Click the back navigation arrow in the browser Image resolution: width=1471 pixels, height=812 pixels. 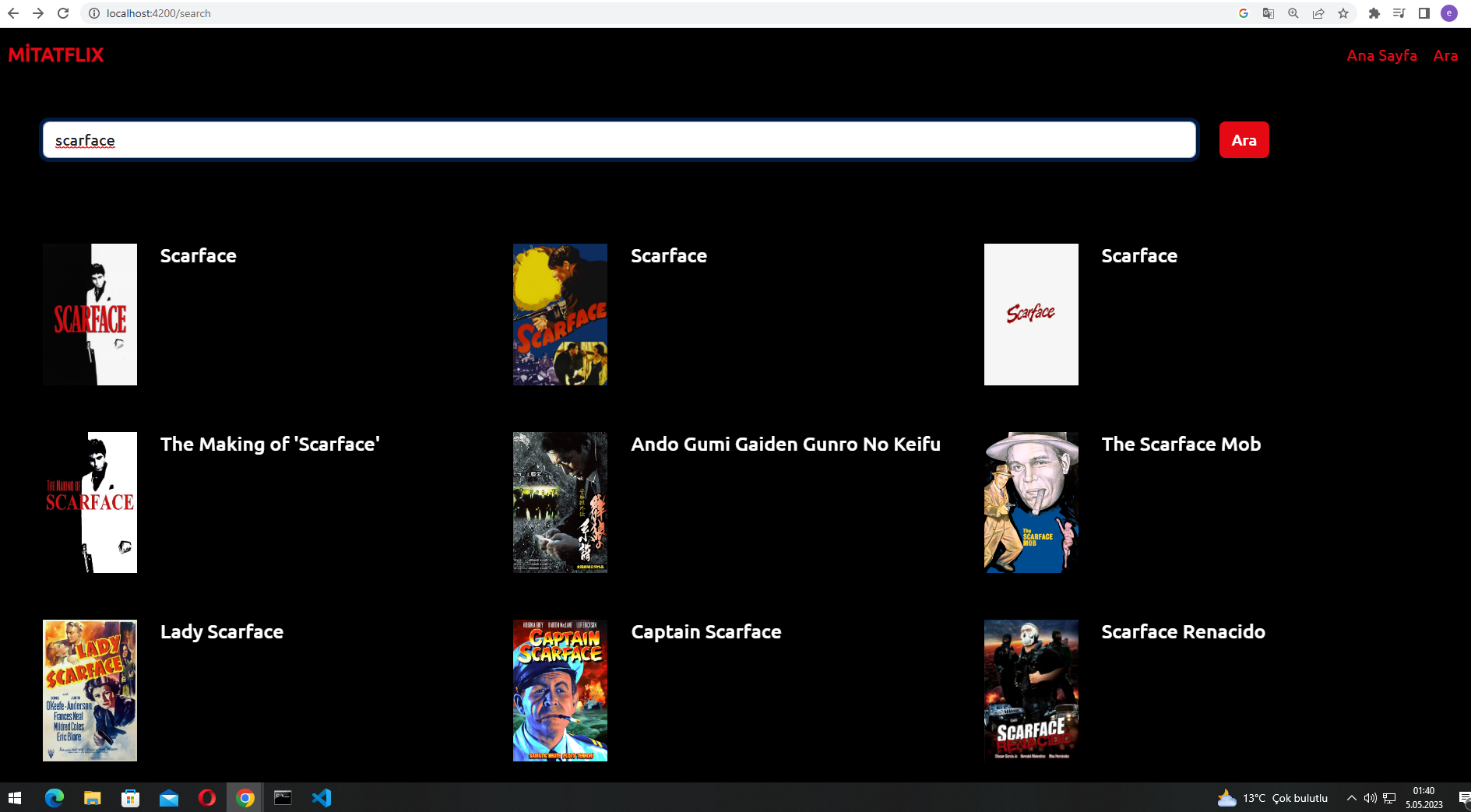click(x=13, y=13)
